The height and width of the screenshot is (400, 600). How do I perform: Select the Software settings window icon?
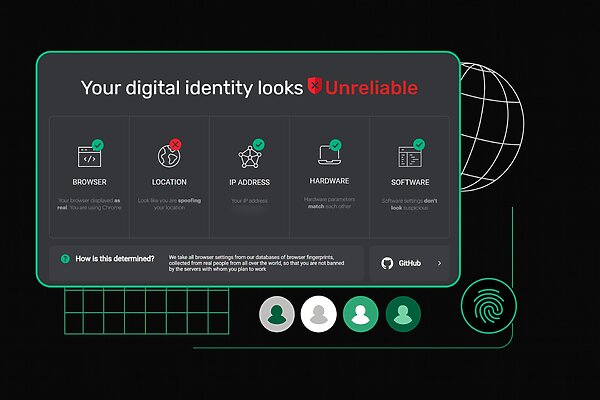pos(409,157)
